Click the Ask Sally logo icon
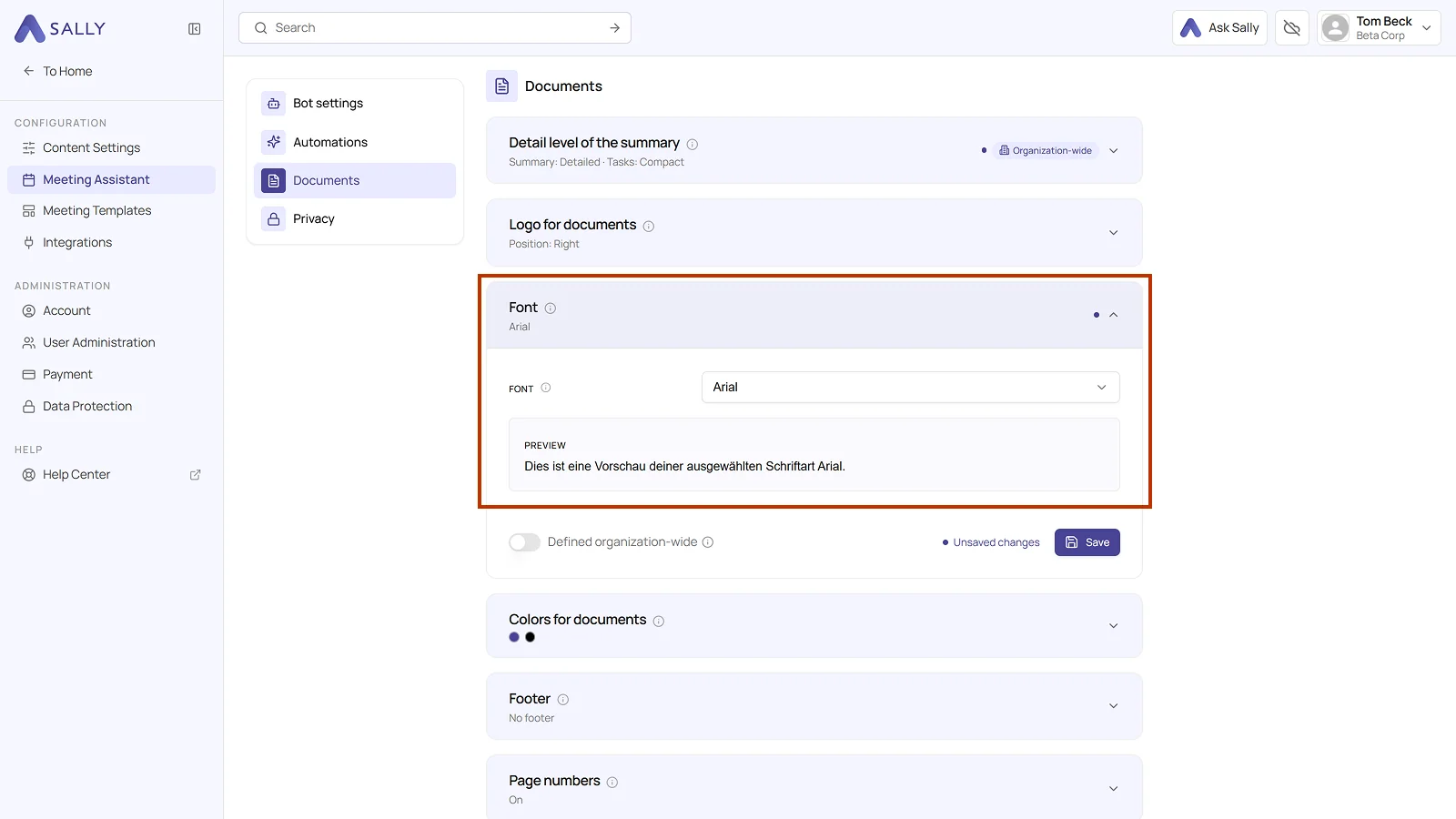This screenshot has height=819, width=1456. pyautogui.click(x=1190, y=28)
